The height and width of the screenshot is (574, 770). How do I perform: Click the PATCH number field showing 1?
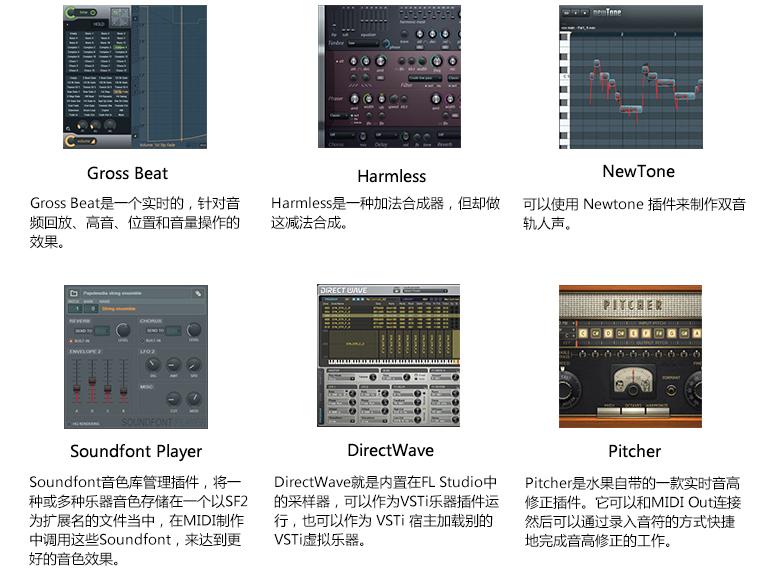[x=75, y=308]
